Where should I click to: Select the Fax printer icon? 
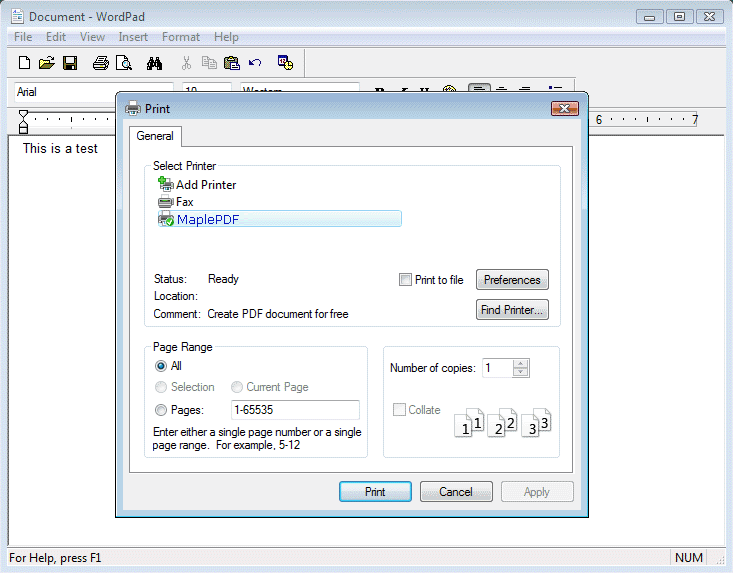165,202
